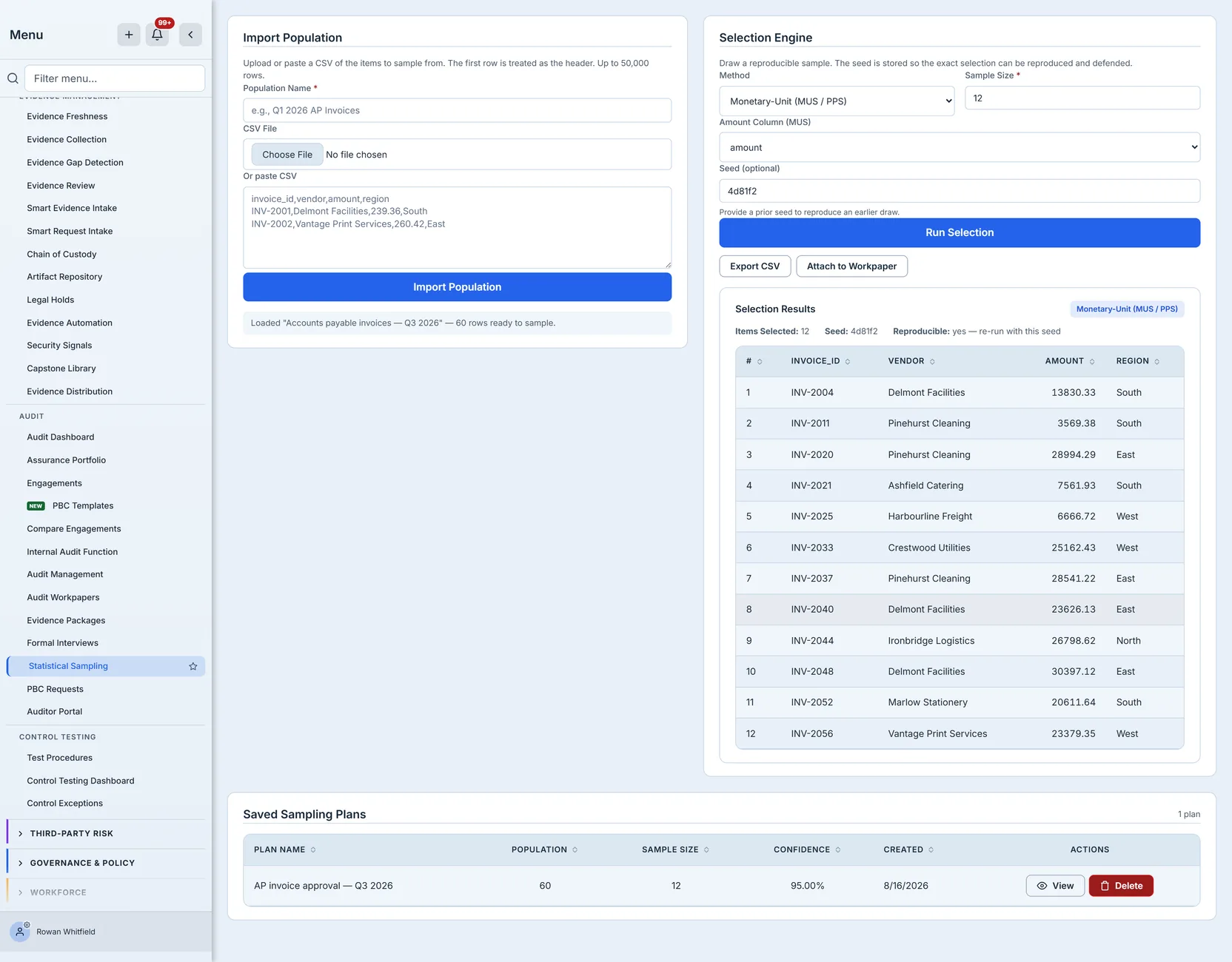Screen dimensions: 1232x962
Task: Open the Amount Column dropdown
Action: tap(960, 147)
